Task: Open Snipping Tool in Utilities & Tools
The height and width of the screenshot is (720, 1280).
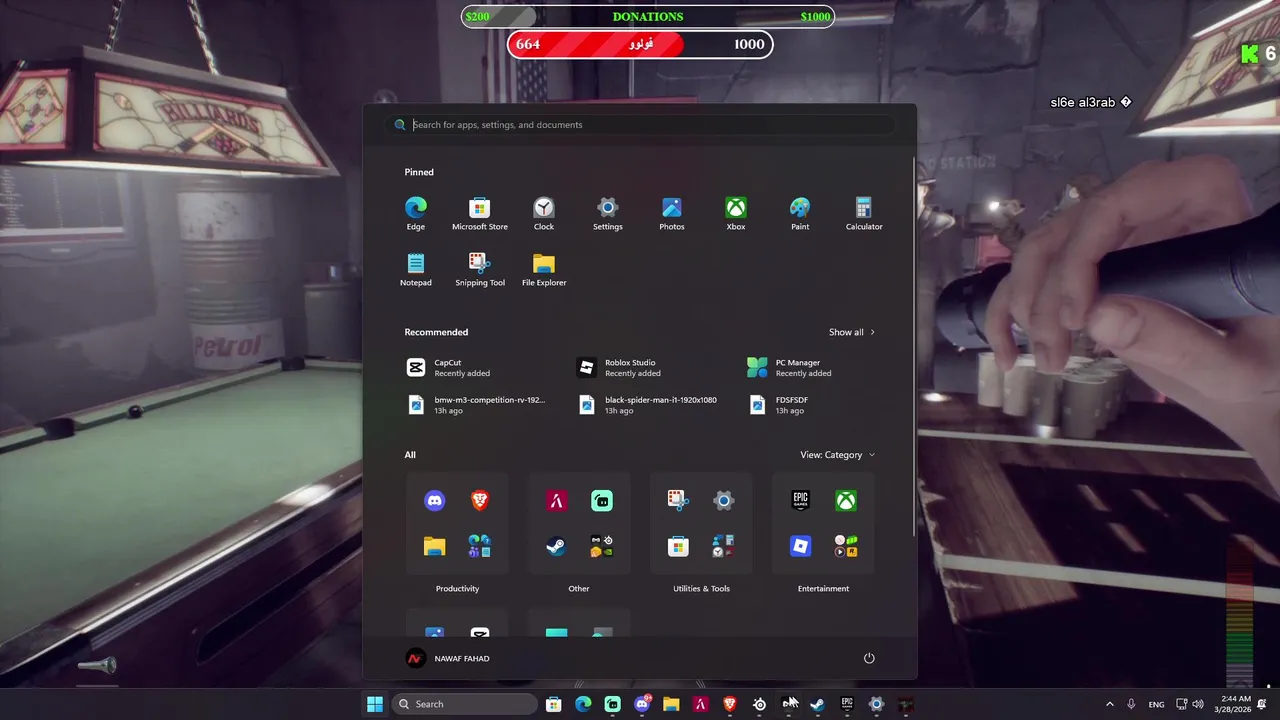Action: coord(678,501)
